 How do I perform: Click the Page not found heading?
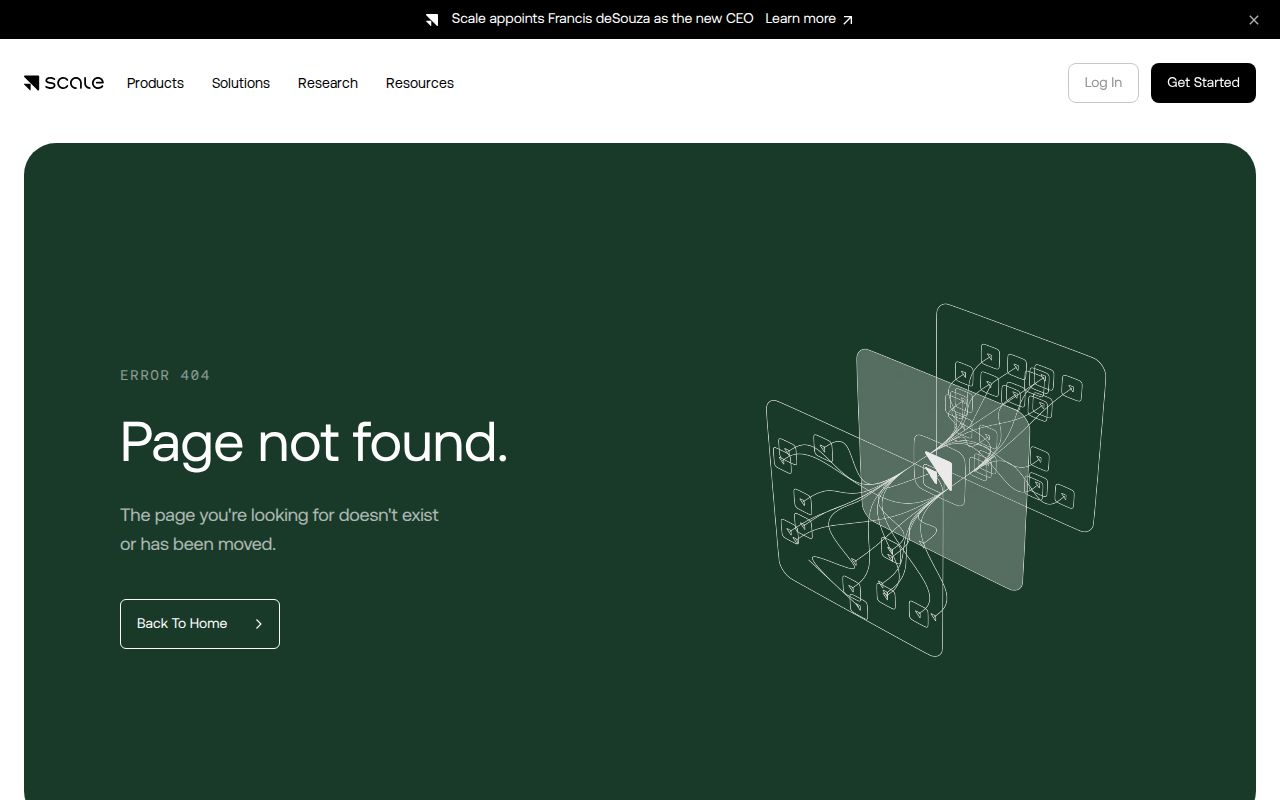pyautogui.click(x=314, y=443)
